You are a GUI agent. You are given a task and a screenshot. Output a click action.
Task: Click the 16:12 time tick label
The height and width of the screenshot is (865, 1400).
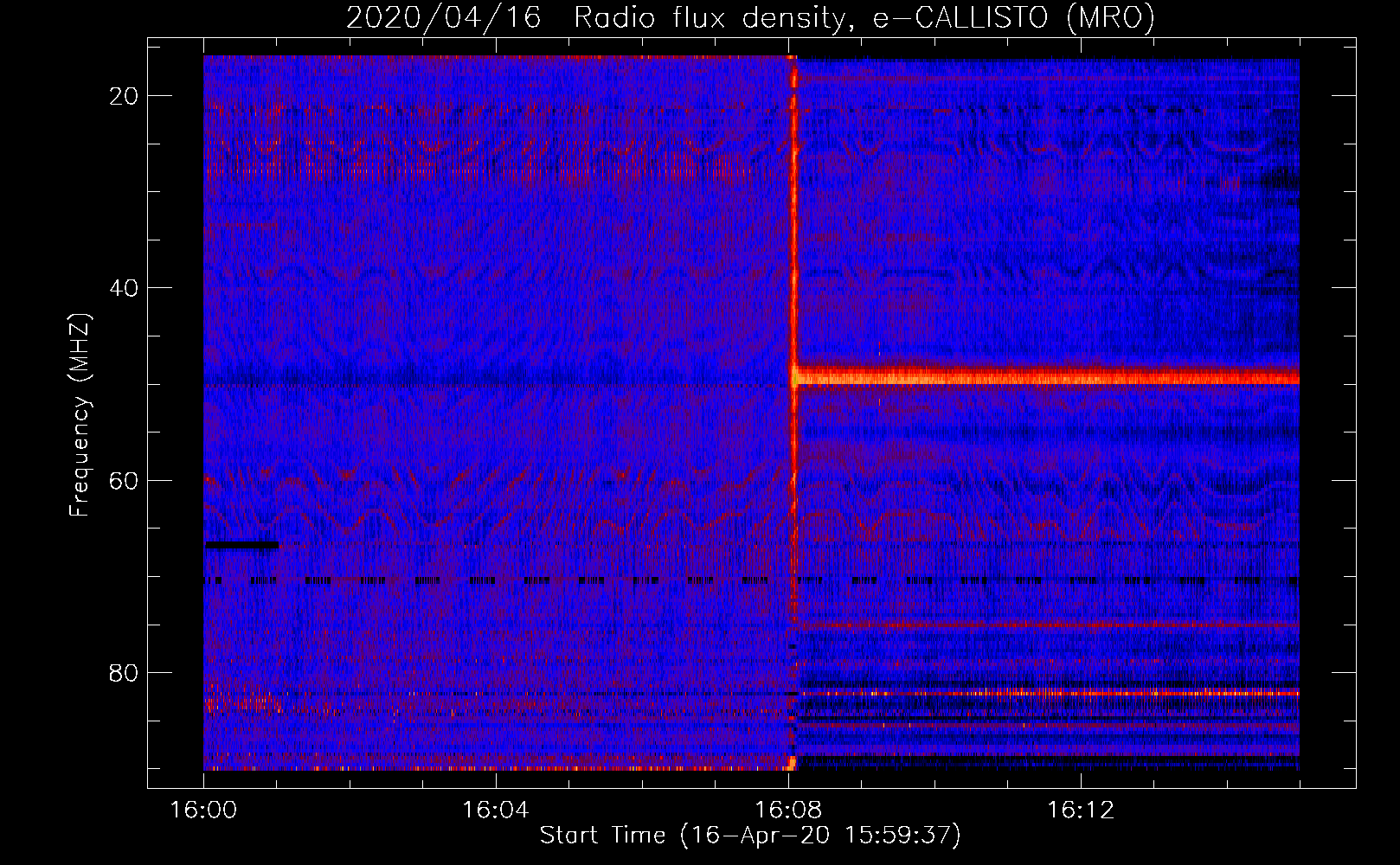1081,810
